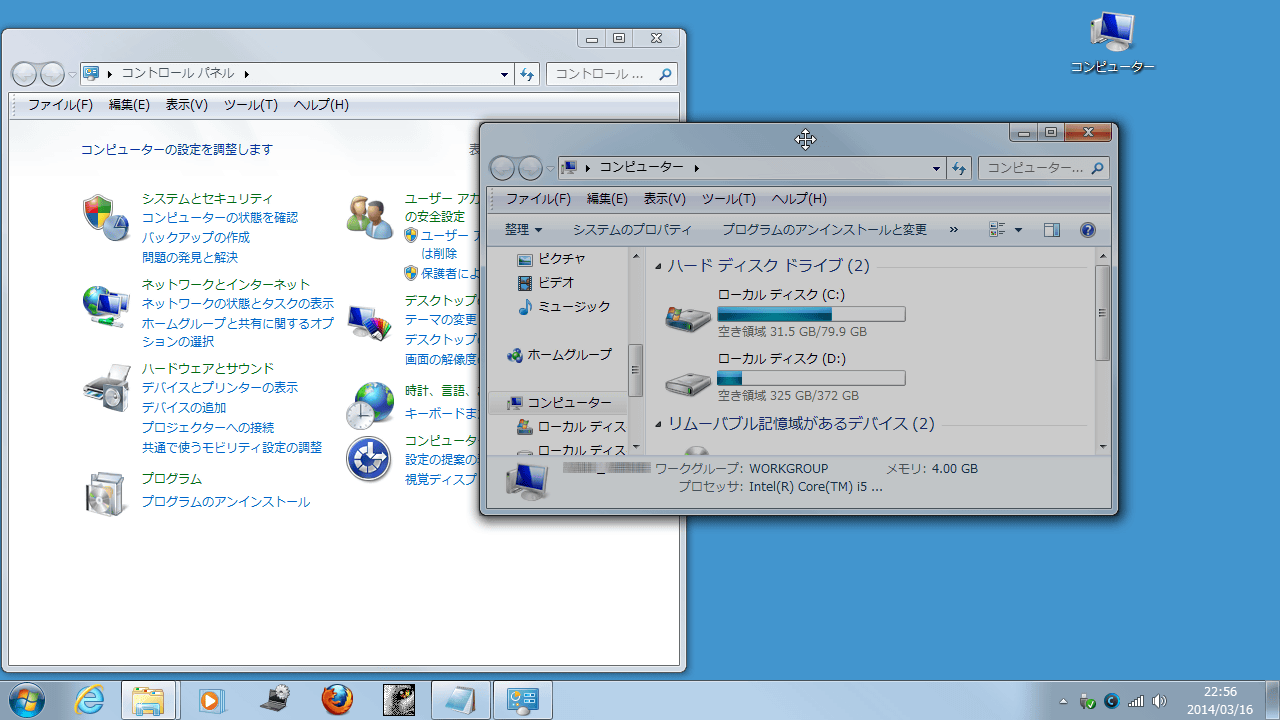The width and height of the screenshot is (1280, 720).
Task: Click Local Disk (C:) usage bar
Action: (811, 314)
